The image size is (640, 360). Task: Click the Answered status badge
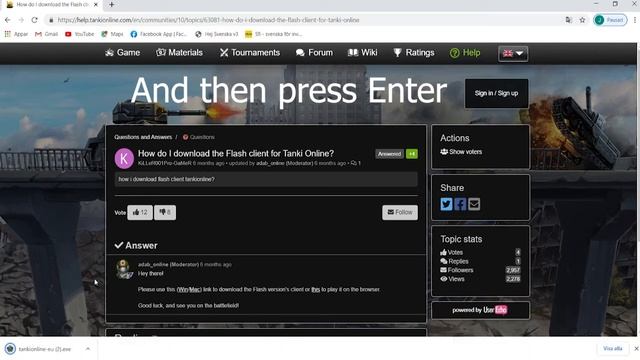[x=389, y=154]
